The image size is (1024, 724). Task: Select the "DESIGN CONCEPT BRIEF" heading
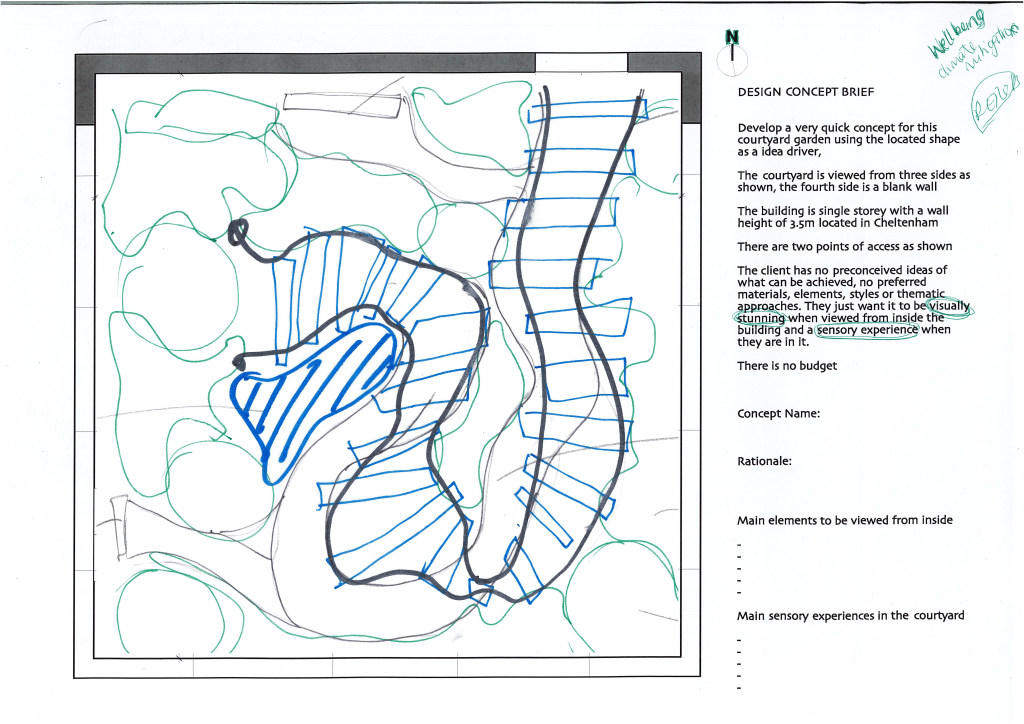[x=805, y=92]
